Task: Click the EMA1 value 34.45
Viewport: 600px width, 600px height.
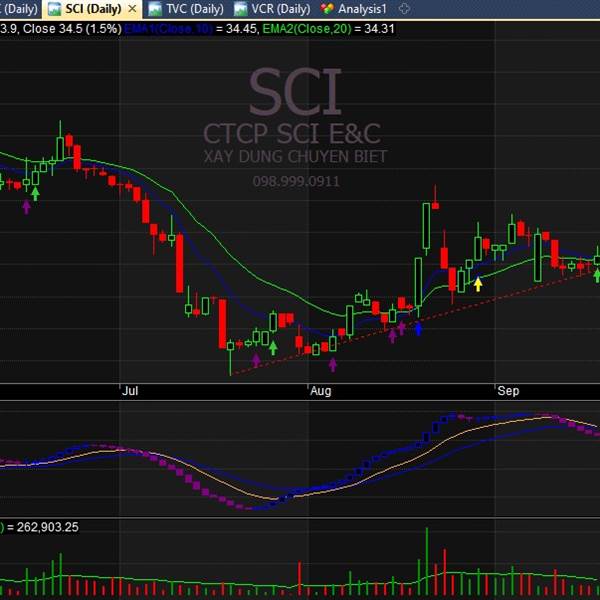Action: [241, 29]
